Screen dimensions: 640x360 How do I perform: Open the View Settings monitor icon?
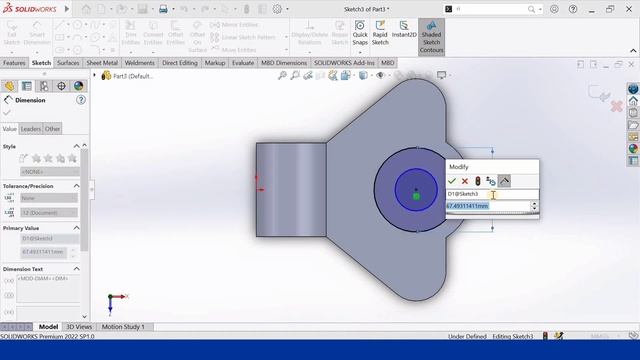point(441,75)
